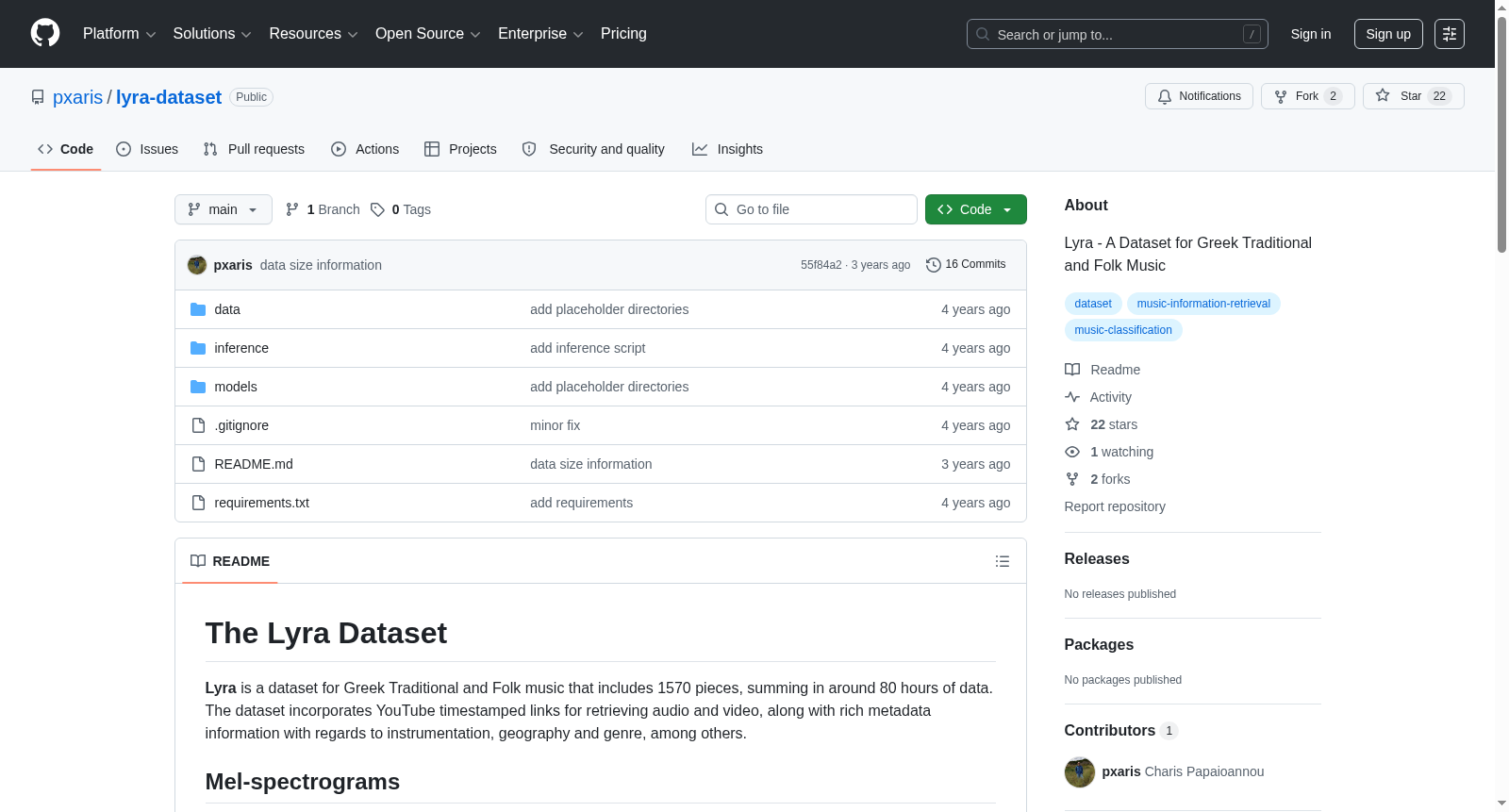Expand the Platform menu
Image resolution: width=1509 pixels, height=812 pixels.
click(x=119, y=34)
